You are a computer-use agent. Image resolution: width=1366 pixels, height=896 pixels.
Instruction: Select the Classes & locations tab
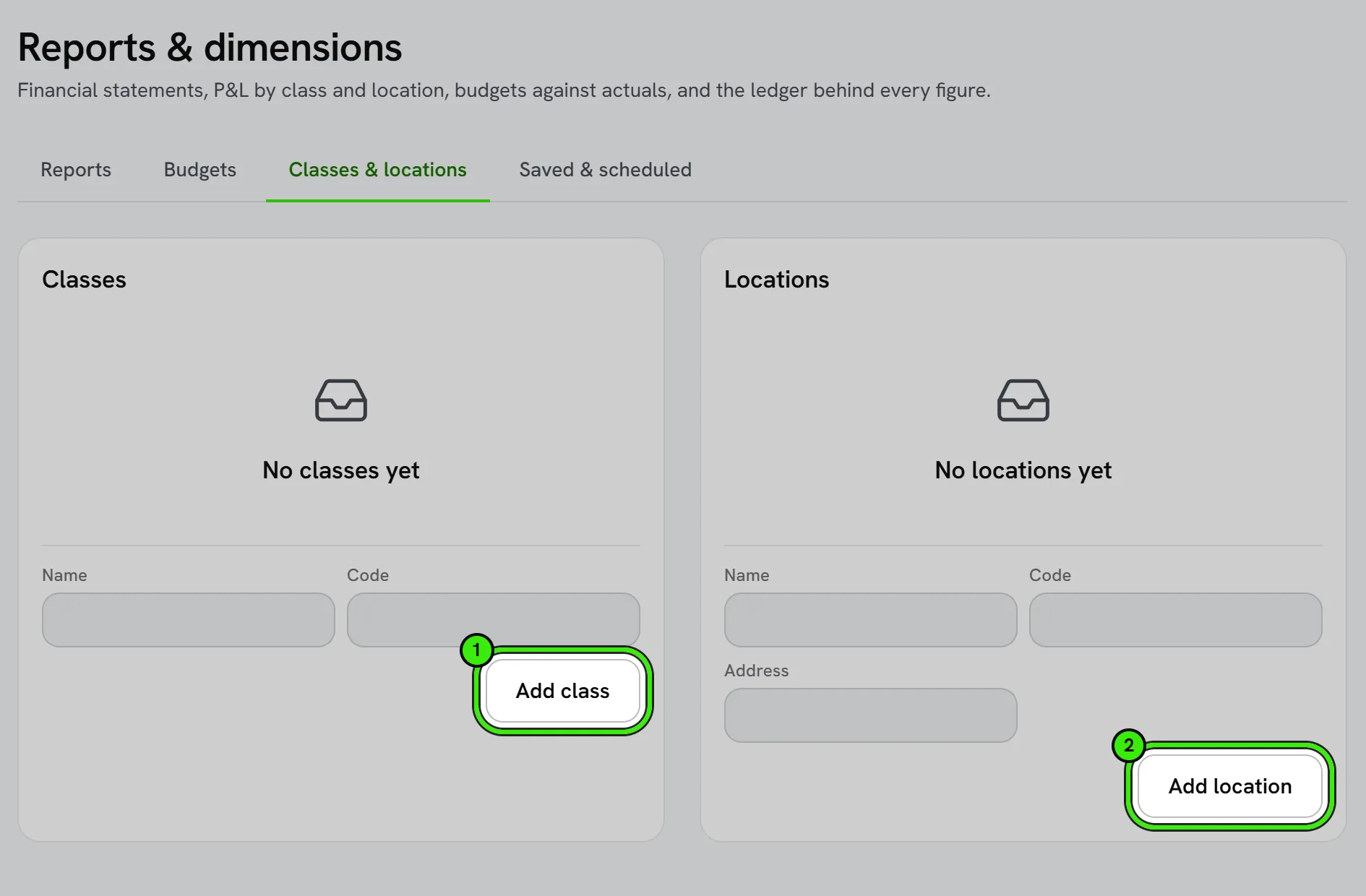378,170
